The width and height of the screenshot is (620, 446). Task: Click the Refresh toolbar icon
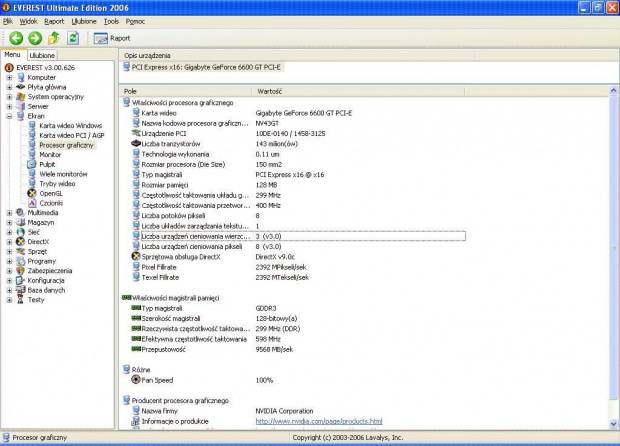pyautogui.click(x=73, y=38)
